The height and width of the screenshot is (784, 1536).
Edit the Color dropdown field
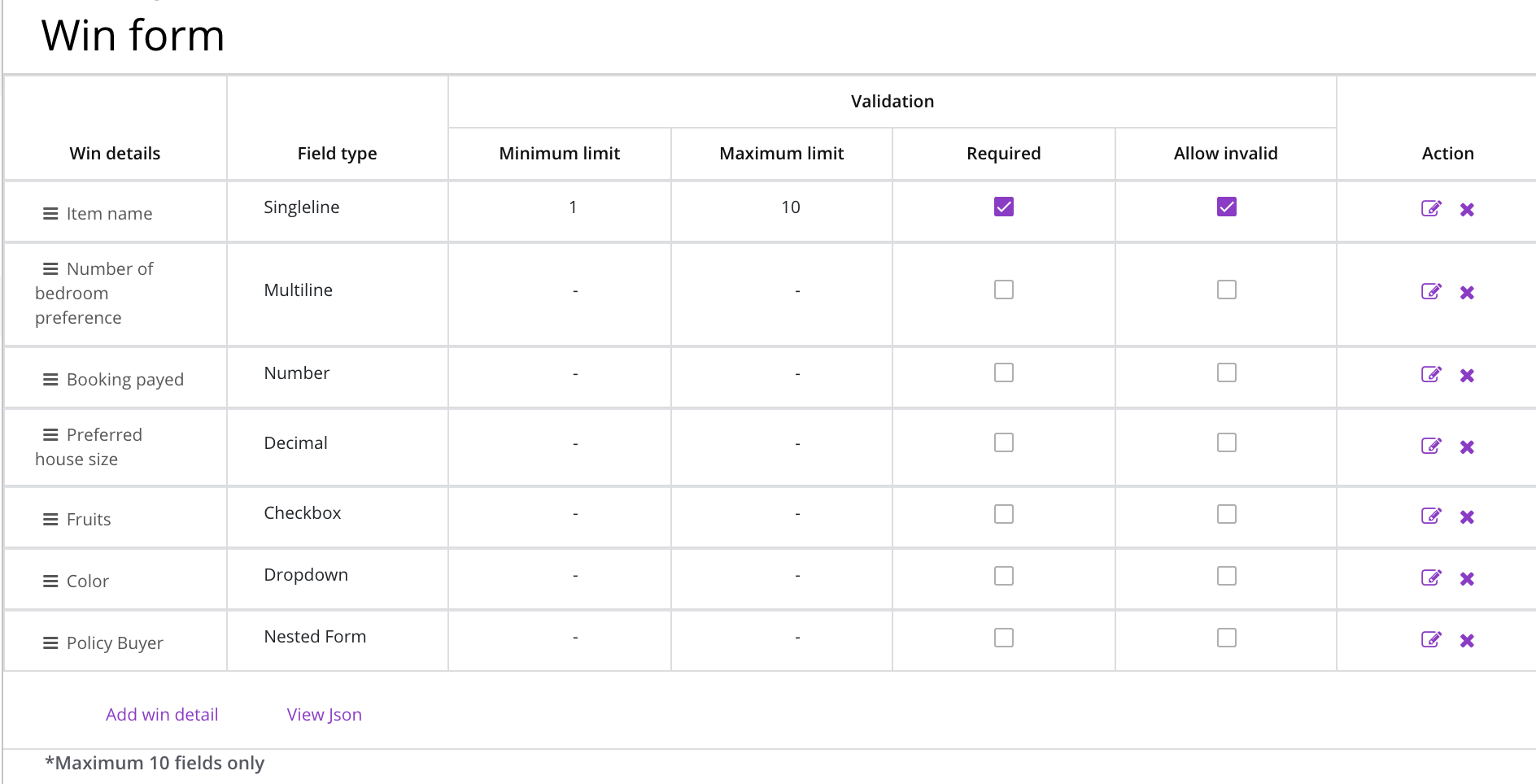click(1431, 577)
